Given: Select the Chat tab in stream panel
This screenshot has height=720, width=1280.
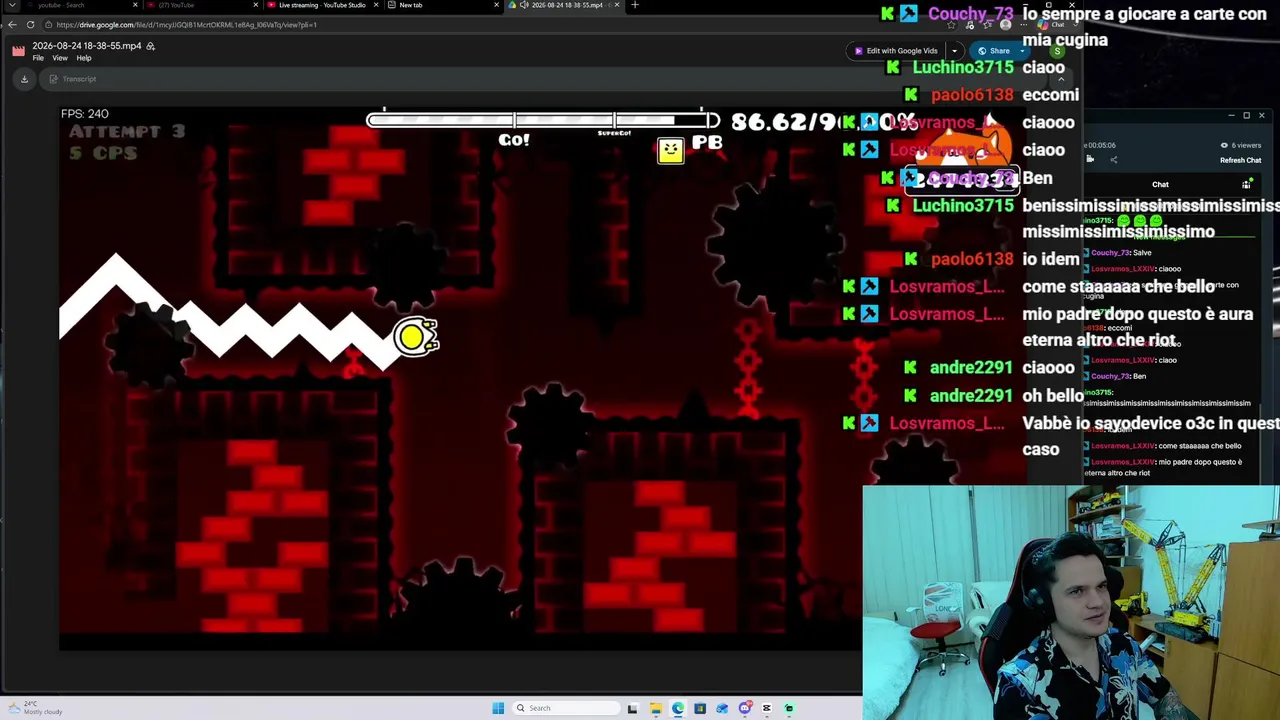Looking at the screenshot, I should pyautogui.click(x=1160, y=184).
